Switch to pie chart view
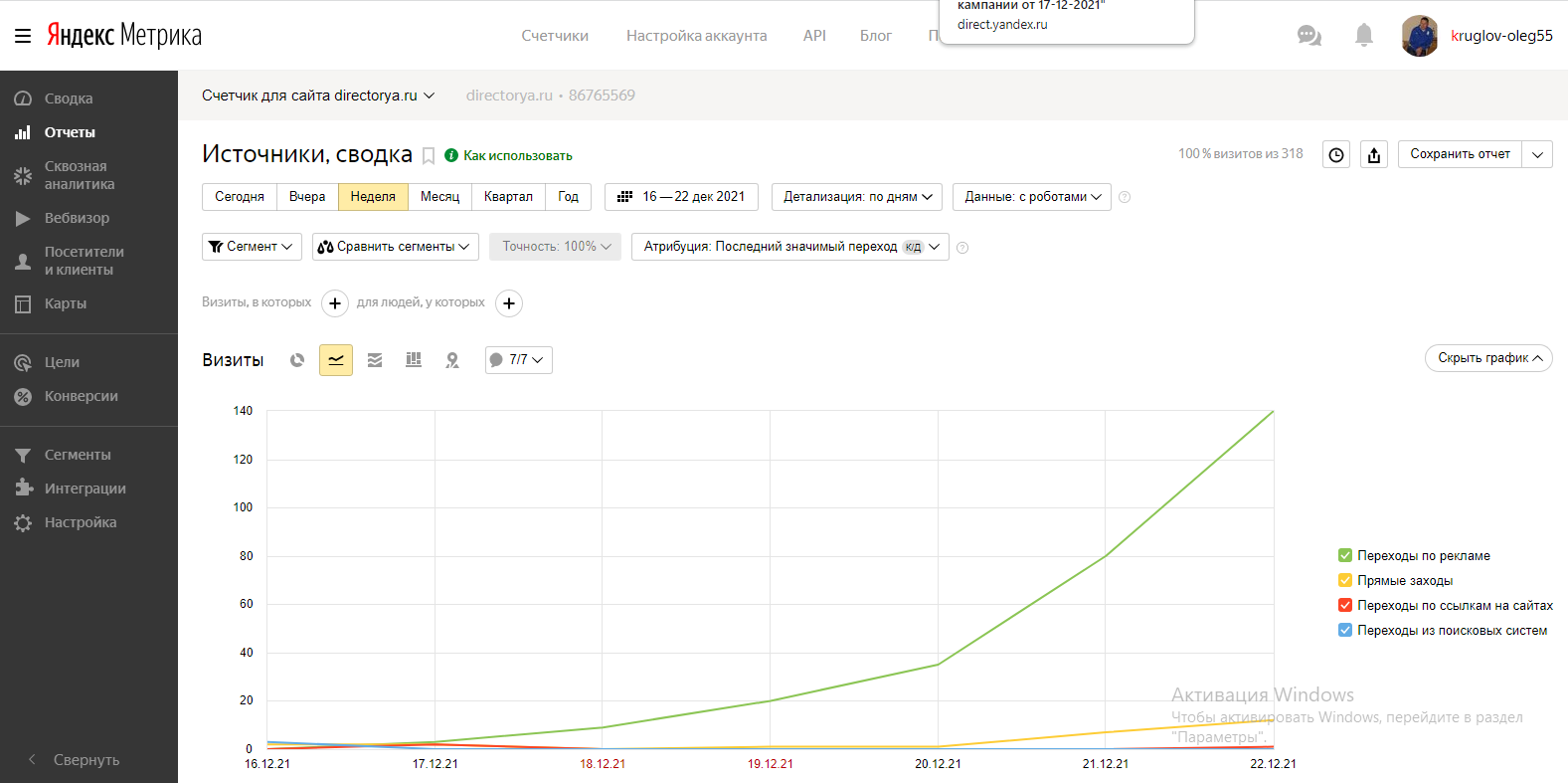 (x=297, y=360)
